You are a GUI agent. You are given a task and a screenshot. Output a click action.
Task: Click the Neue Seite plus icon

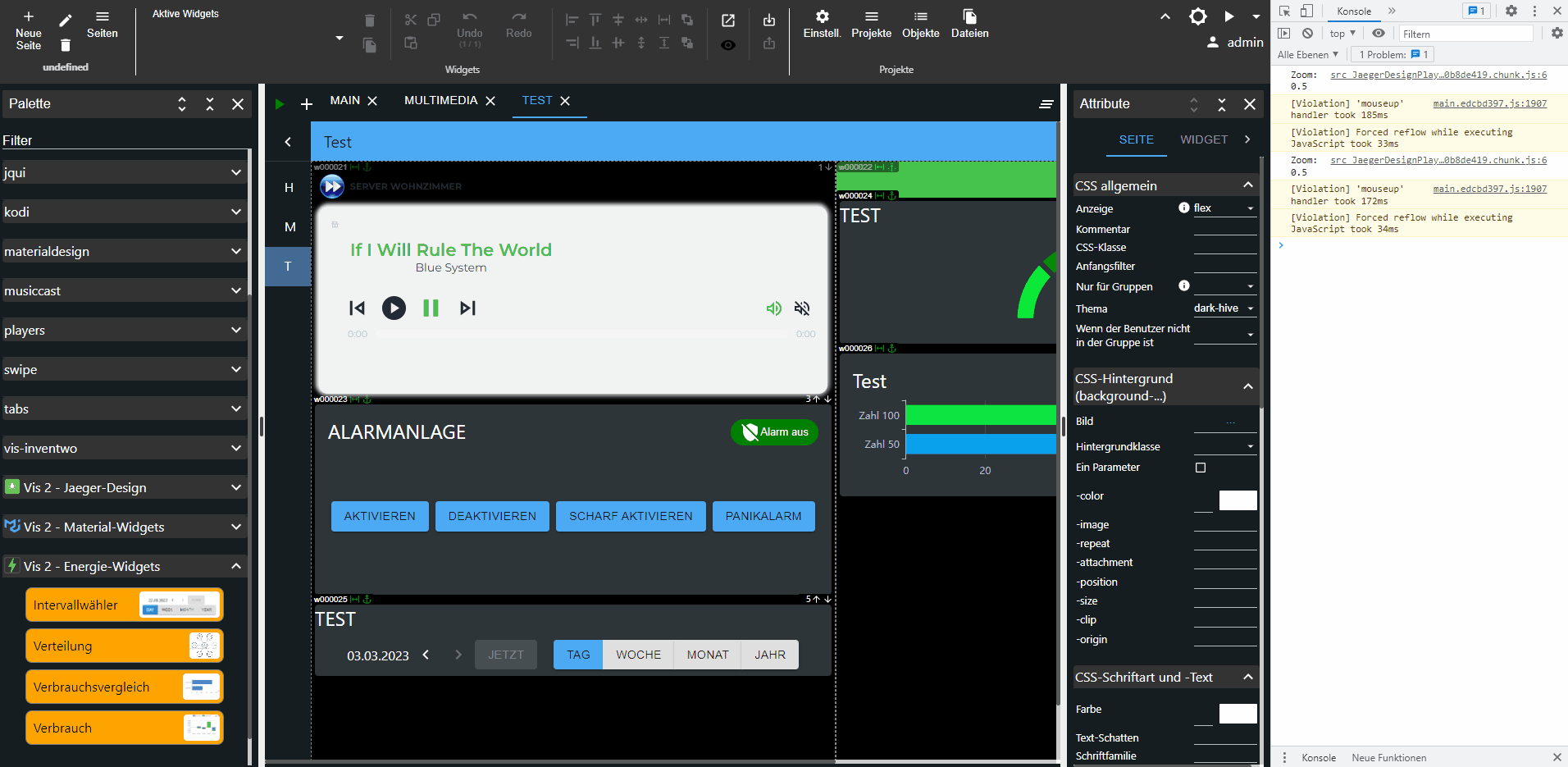[29, 17]
